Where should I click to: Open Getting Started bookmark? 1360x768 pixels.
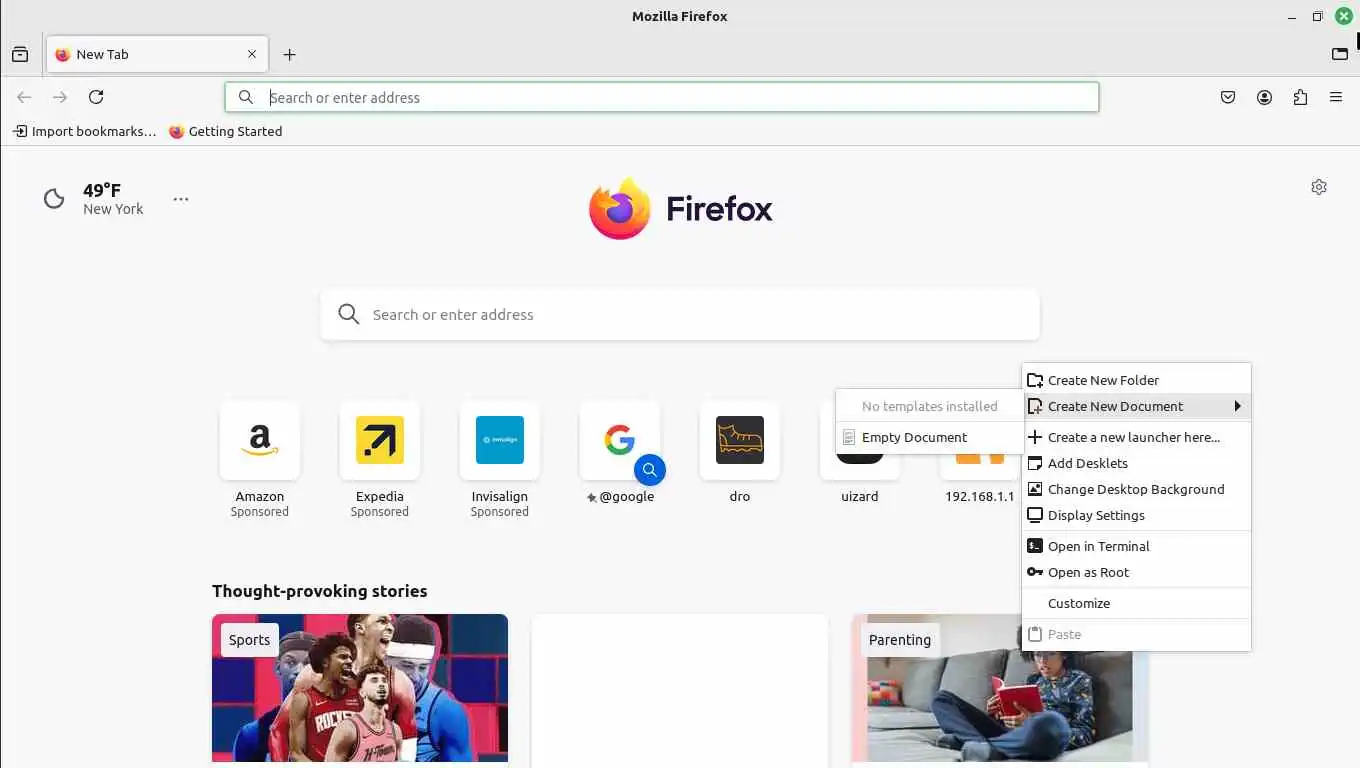pyautogui.click(x=225, y=131)
